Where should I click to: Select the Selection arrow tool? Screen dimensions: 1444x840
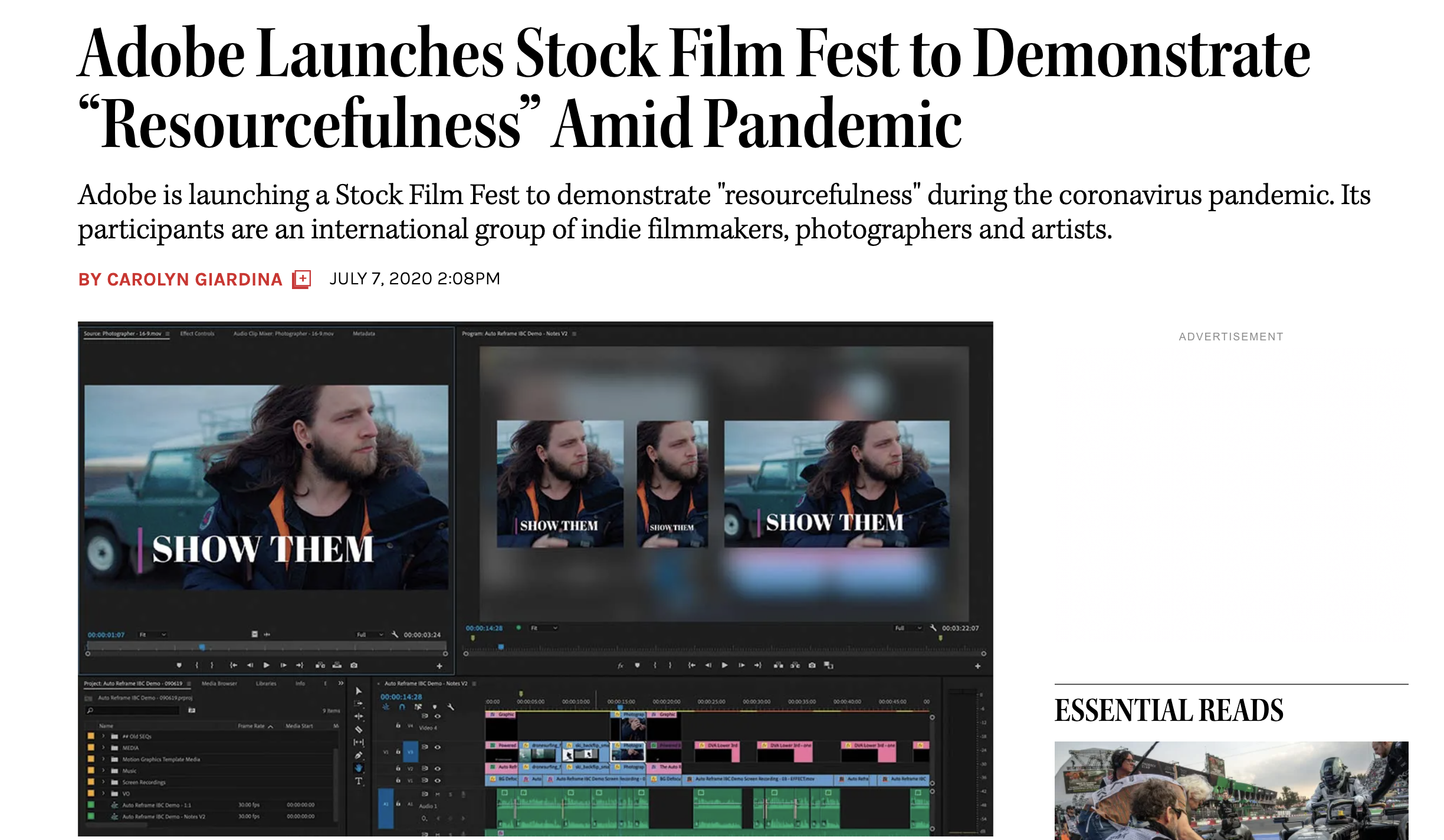coord(359,691)
